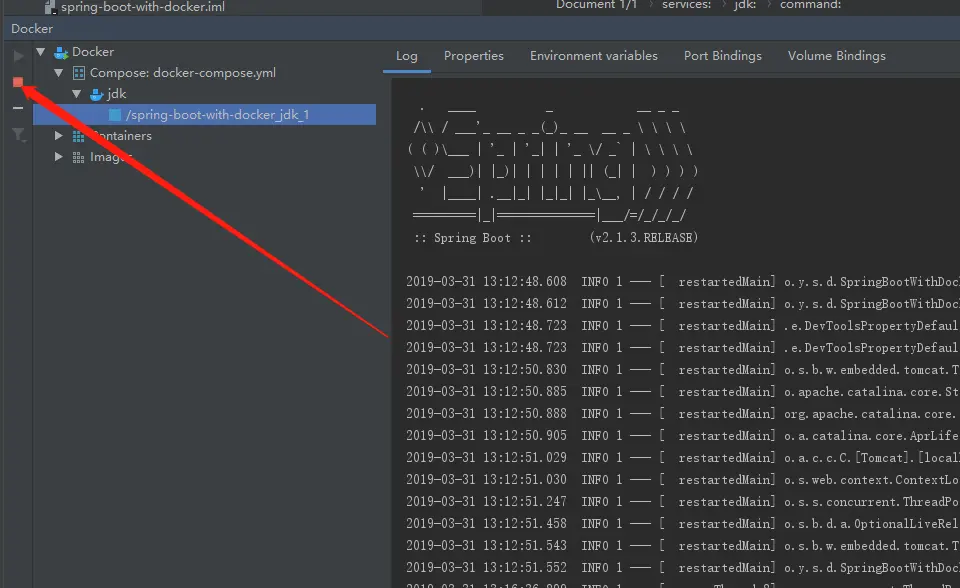Click the green run/deploy arrow icon
This screenshot has width=960, height=588.
click(x=18, y=56)
